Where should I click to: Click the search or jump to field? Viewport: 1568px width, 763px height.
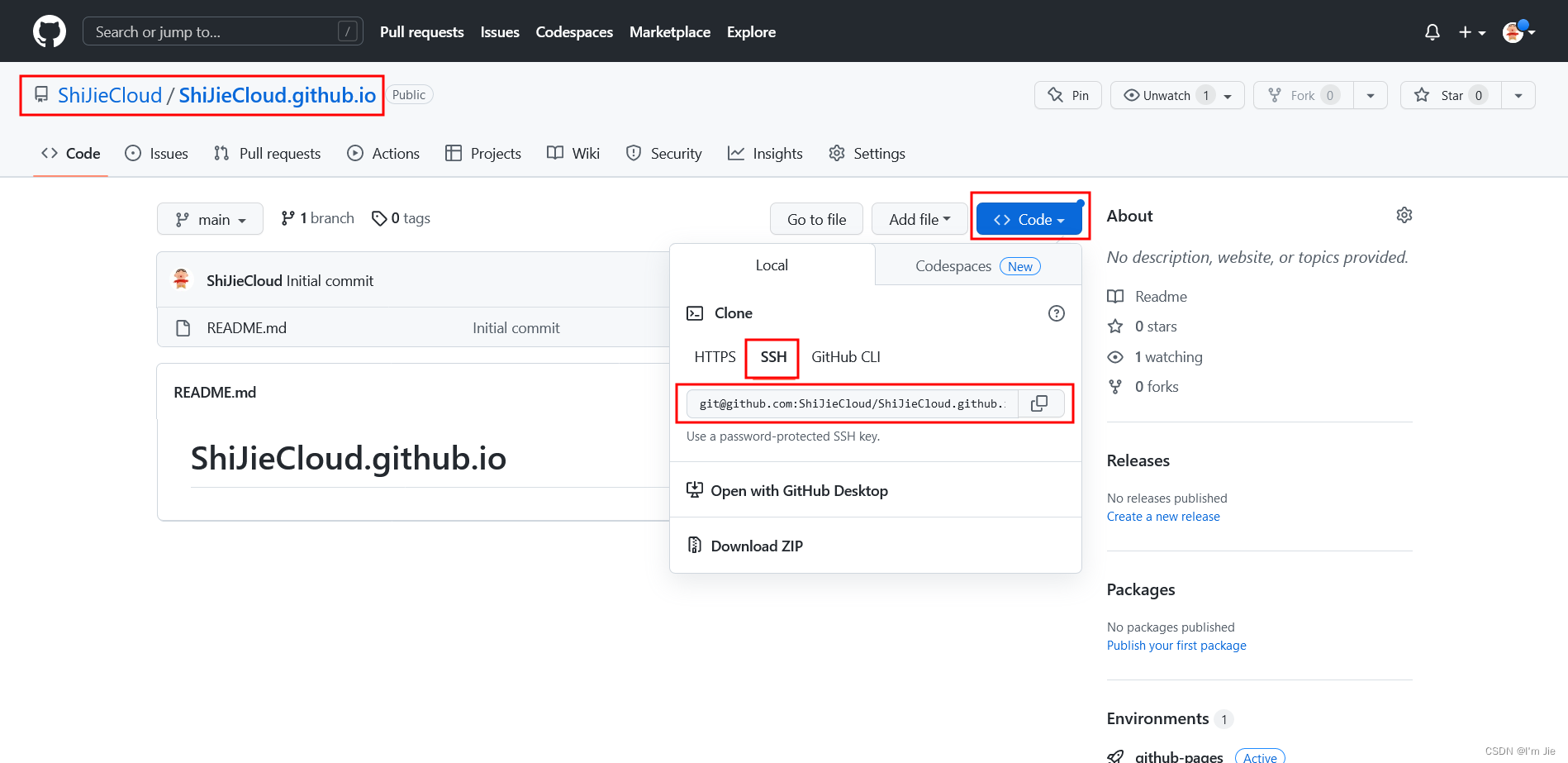tap(223, 31)
